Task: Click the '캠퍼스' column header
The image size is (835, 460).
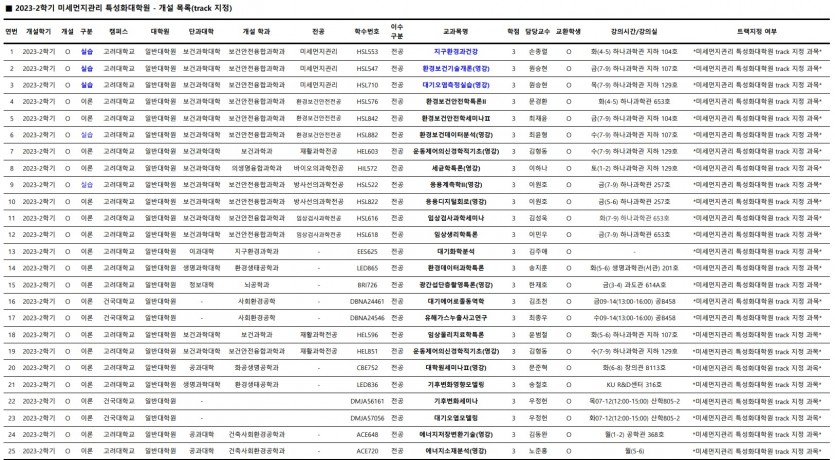Action: [118, 31]
